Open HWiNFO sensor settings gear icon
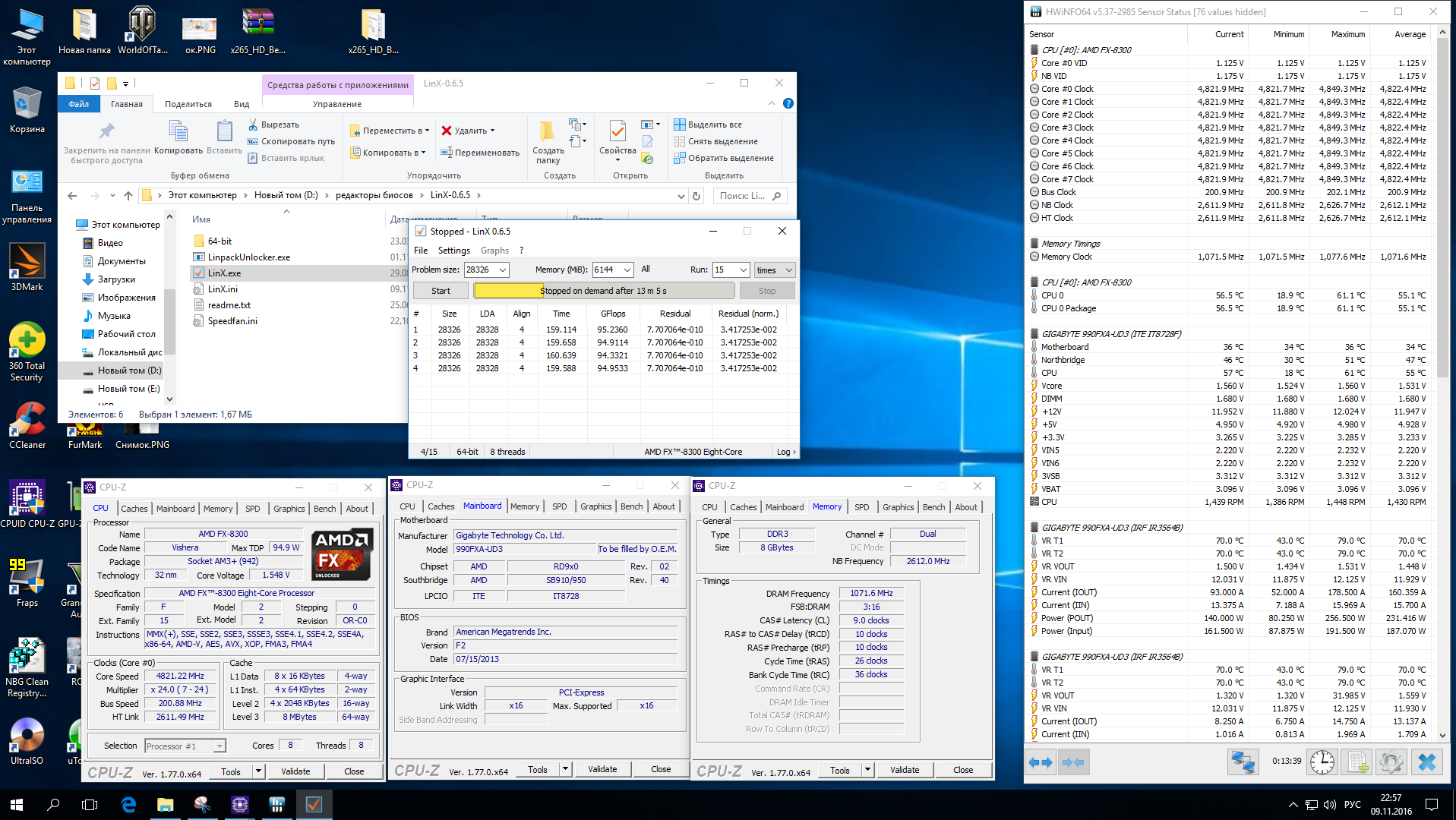Viewport: 1456px width, 820px height. 1391,762
